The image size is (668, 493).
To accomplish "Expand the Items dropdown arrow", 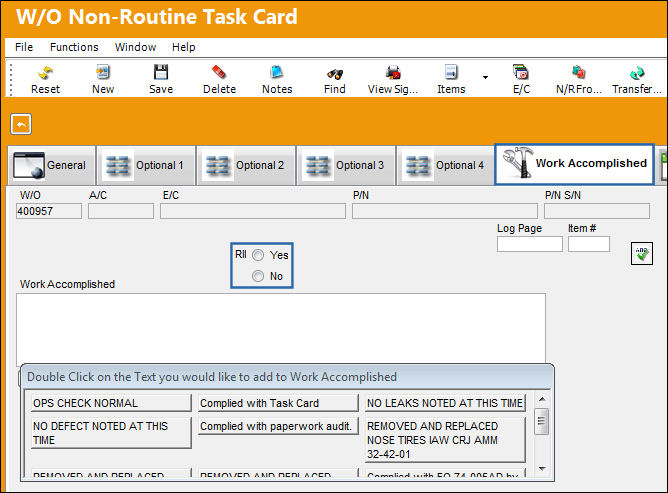I will 485,77.
